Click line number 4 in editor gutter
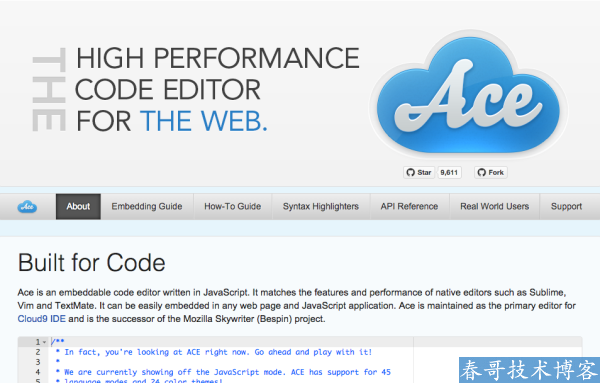 pyautogui.click(x=38, y=372)
